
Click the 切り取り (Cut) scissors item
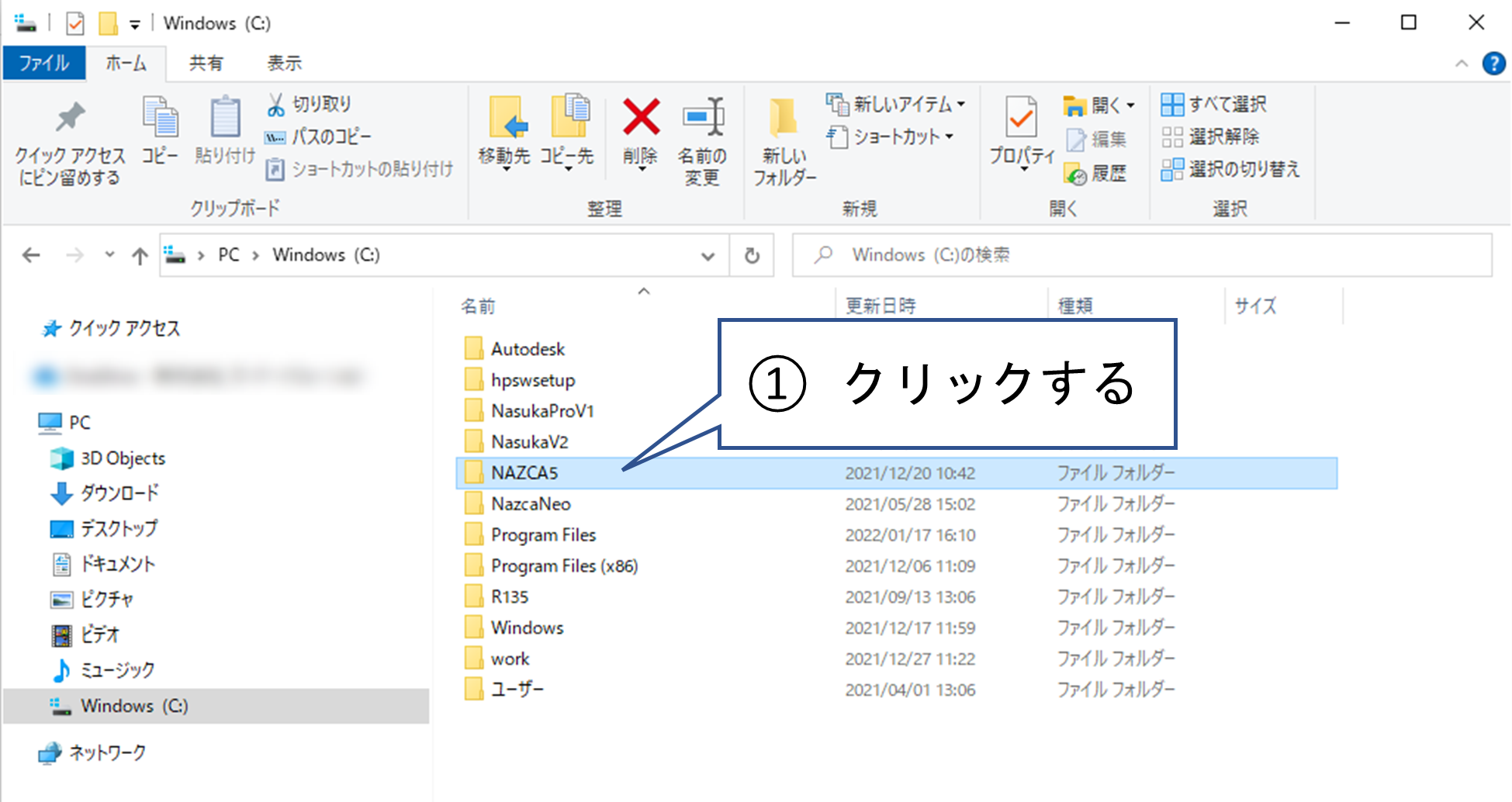point(309,104)
